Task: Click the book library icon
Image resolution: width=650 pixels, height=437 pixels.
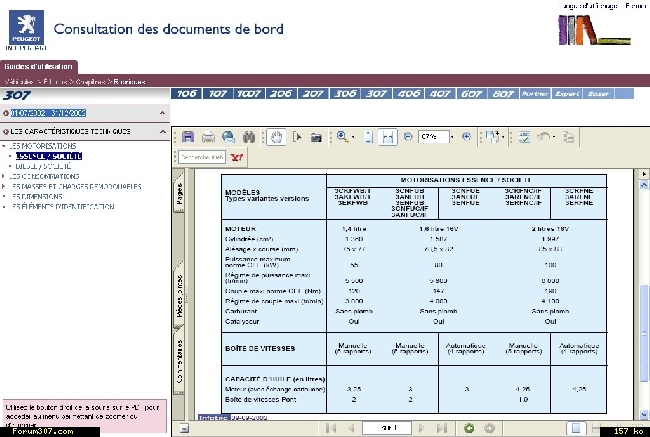Action: tap(594, 30)
